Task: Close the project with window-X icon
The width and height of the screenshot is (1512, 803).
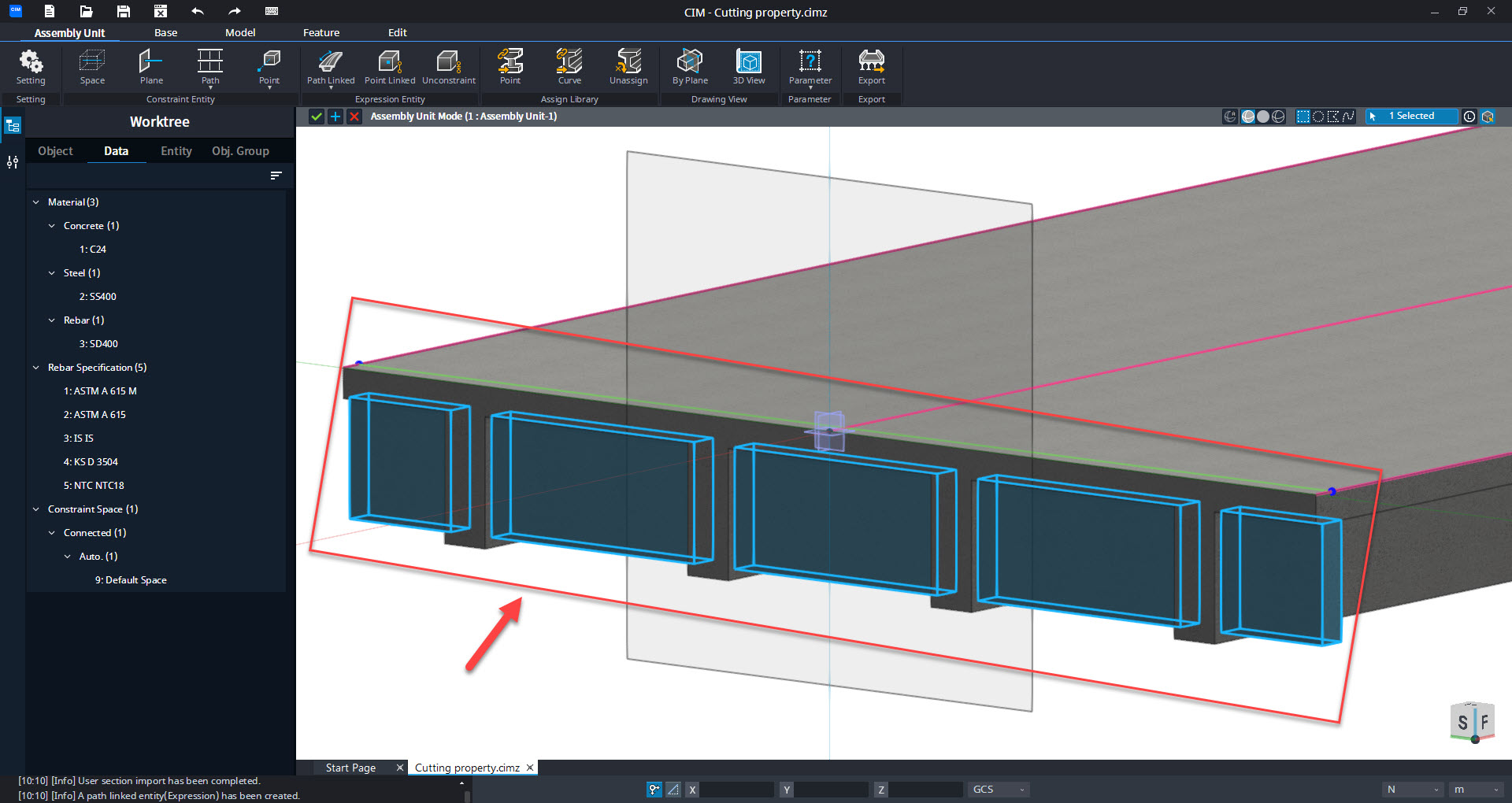Action: pyautogui.click(x=161, y=11)
